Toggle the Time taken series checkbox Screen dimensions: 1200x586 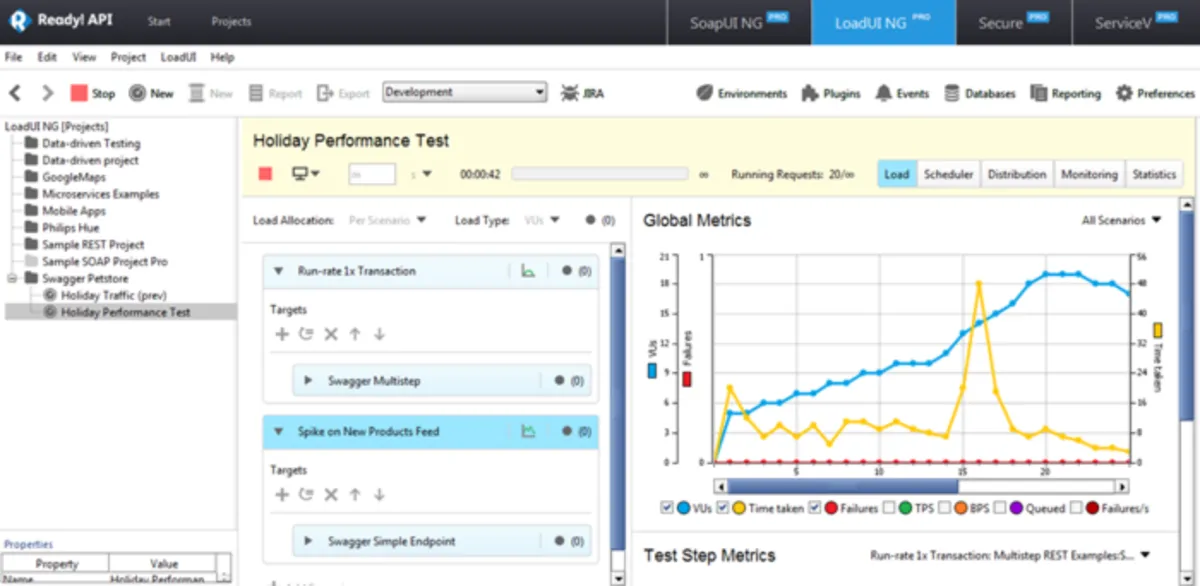coord(723,508)
